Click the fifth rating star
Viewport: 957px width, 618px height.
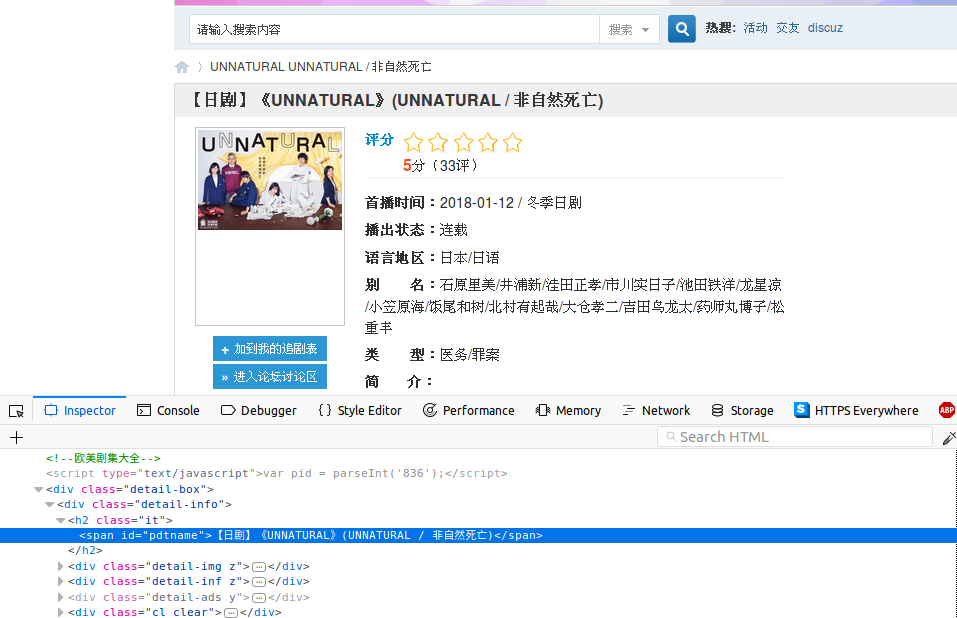point(513,143)
